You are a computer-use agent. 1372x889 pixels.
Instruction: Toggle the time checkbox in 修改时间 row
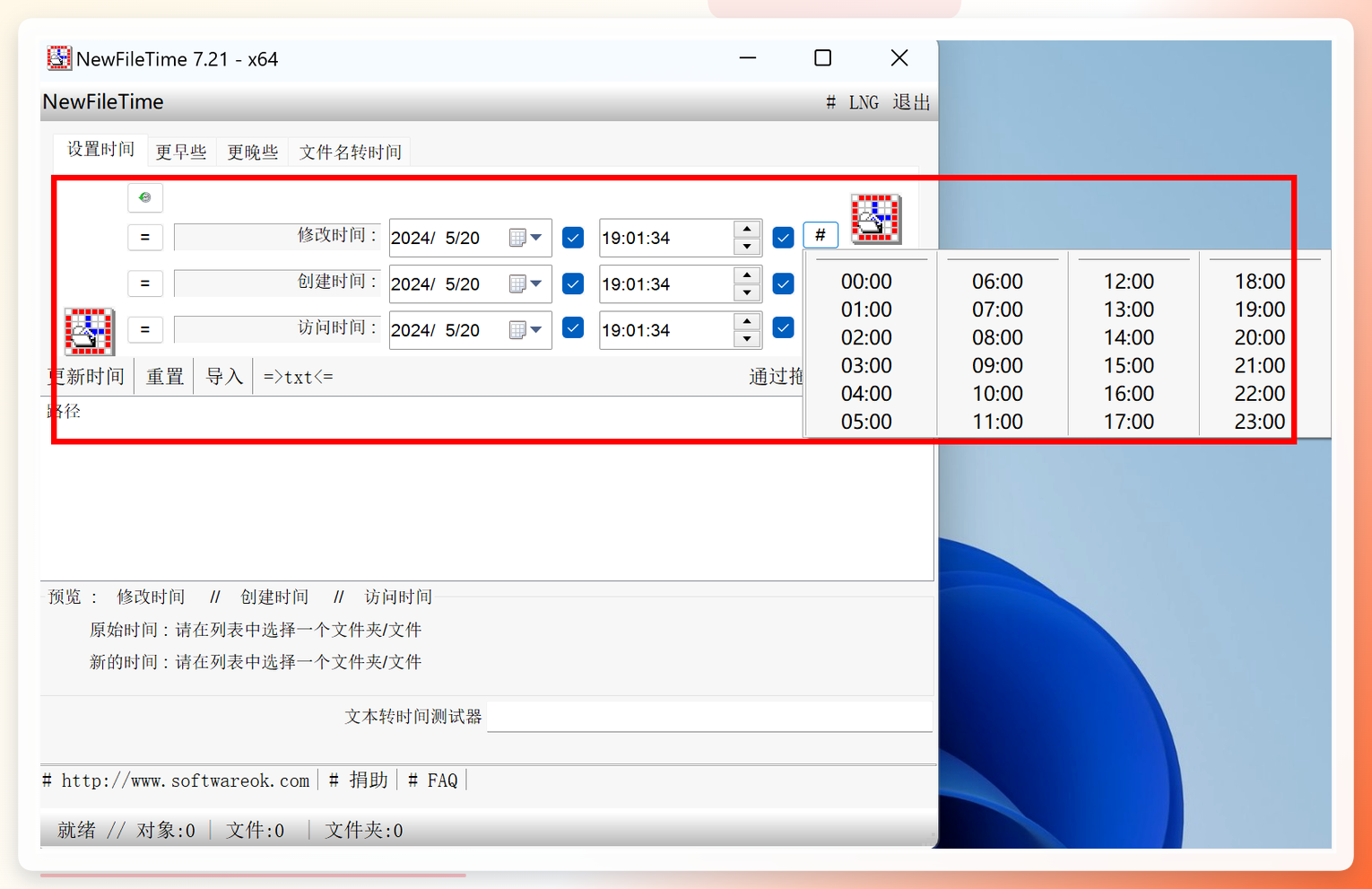(783, 238)
